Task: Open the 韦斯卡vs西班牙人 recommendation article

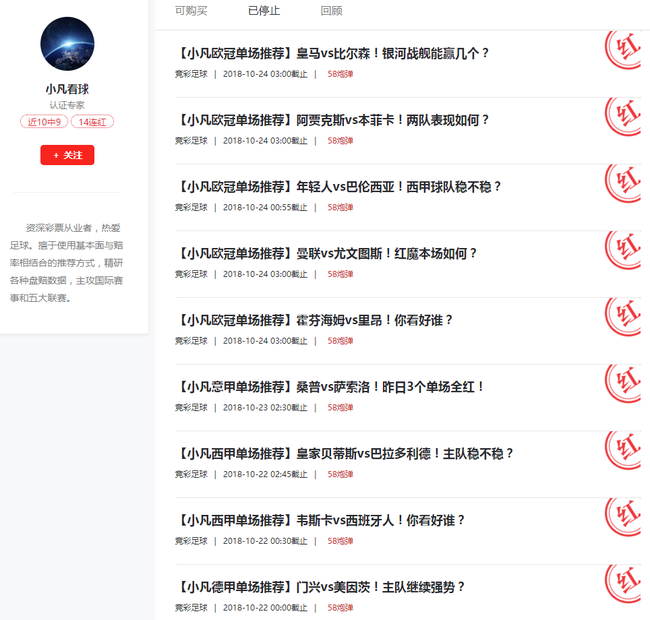Action: (x=320, y=521)
